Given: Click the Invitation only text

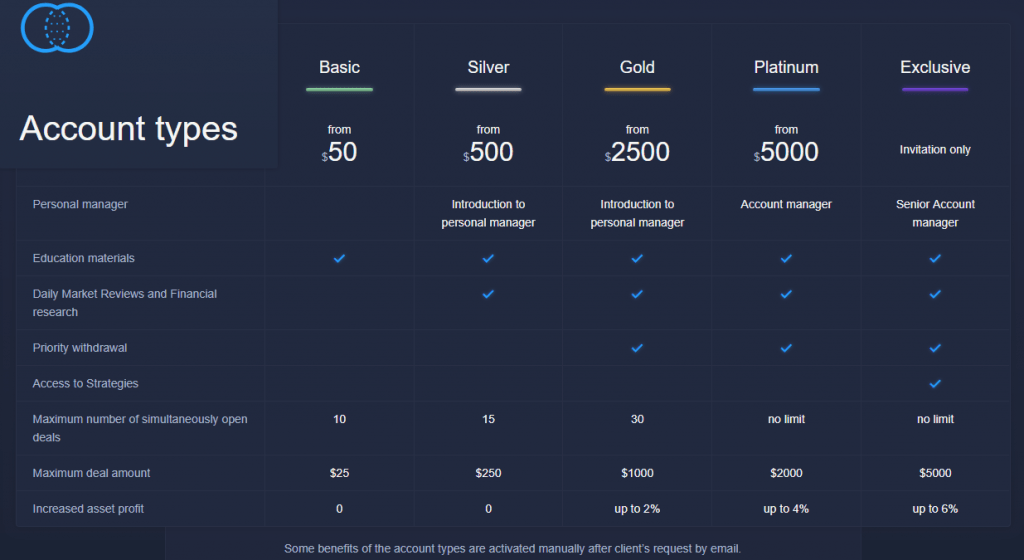Looking at the screenshot, I should tap(935, 150).
